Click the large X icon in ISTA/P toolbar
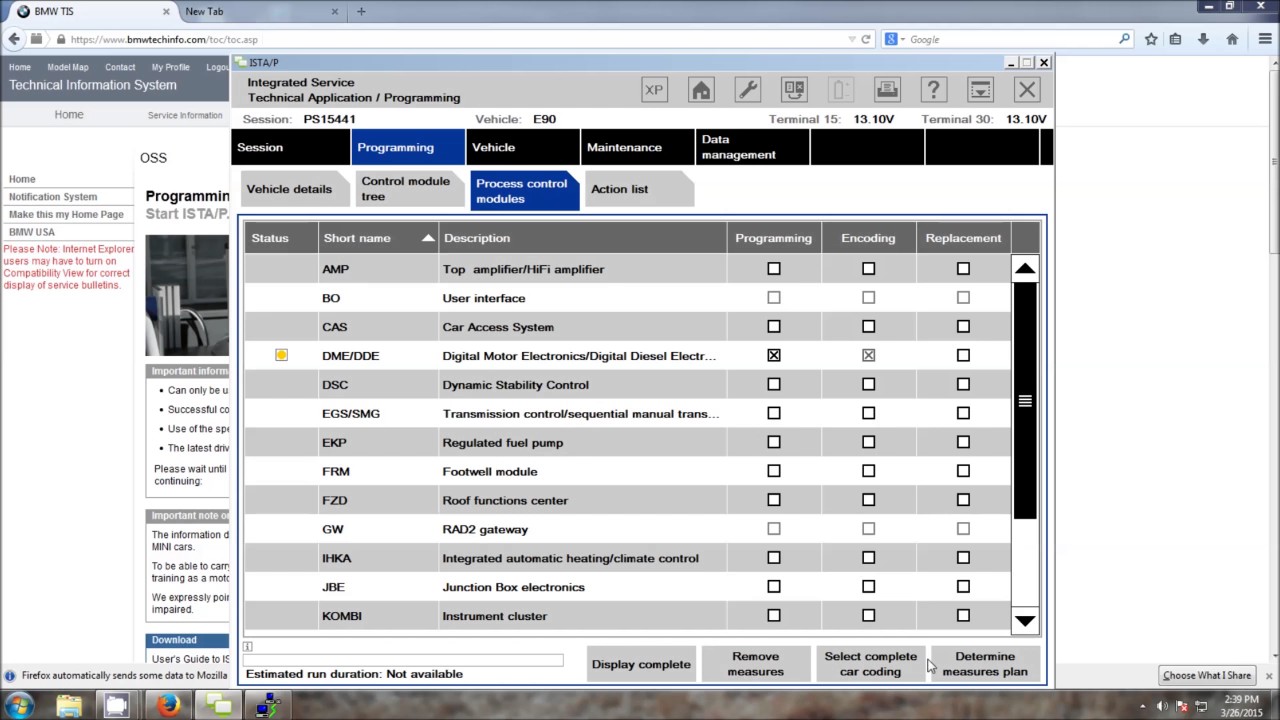The image size is (1280, 720). point(1027,90)
